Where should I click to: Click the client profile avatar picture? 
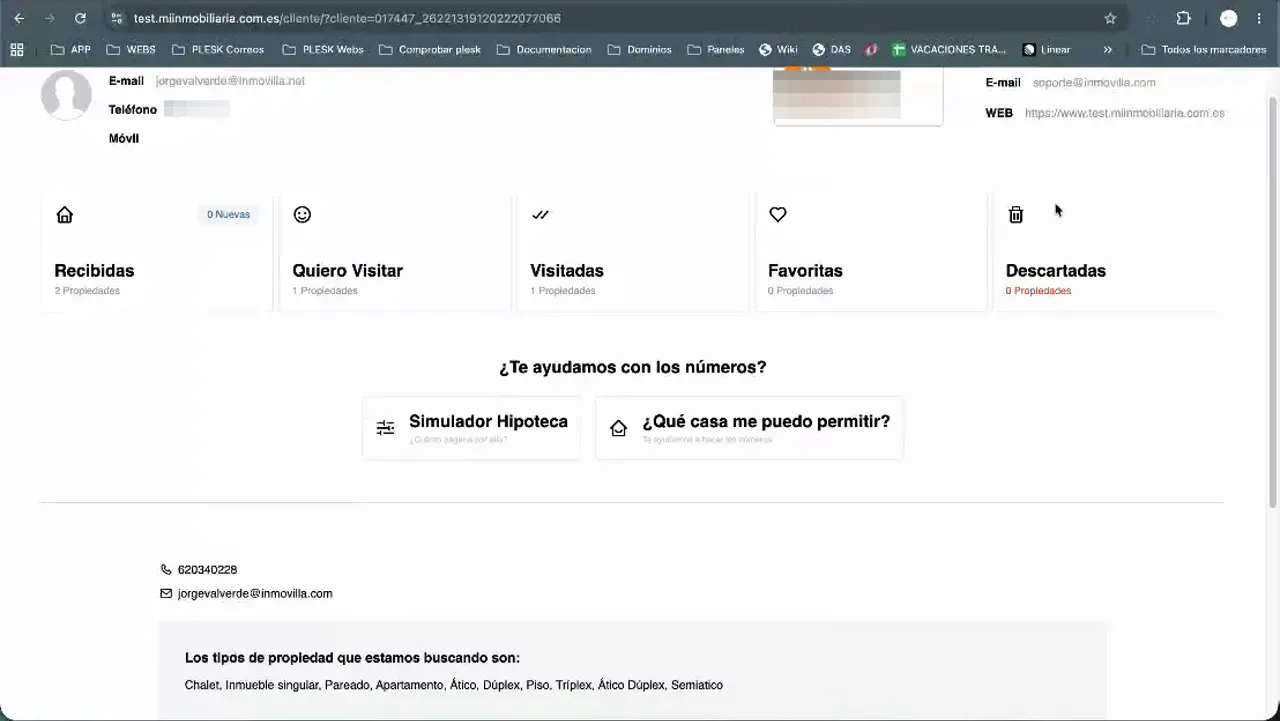pyautogui.click(x=67, y=95)
